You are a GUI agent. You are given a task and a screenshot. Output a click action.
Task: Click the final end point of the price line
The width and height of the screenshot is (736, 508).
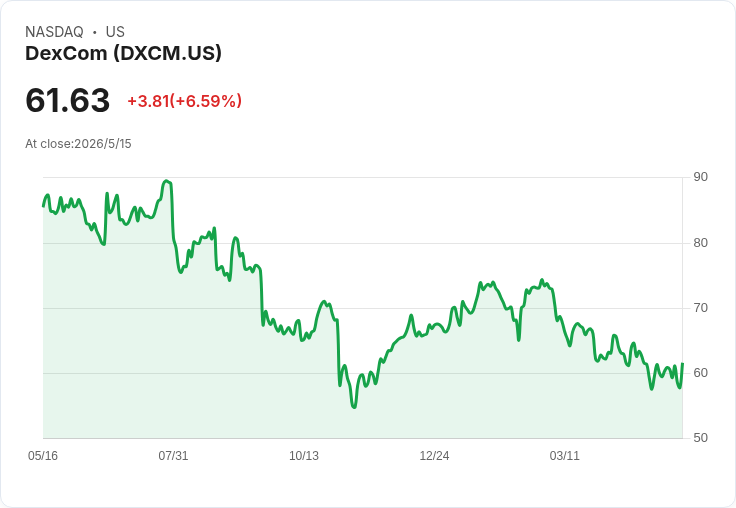tap(682, 363)
